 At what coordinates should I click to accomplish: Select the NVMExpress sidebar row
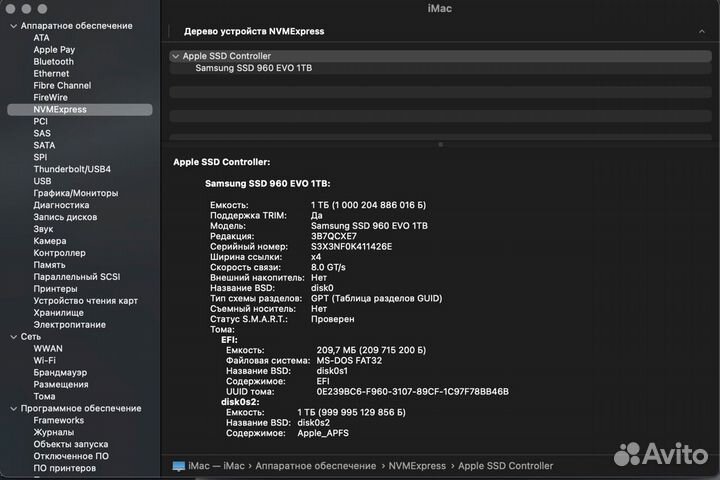pos(80,109)
